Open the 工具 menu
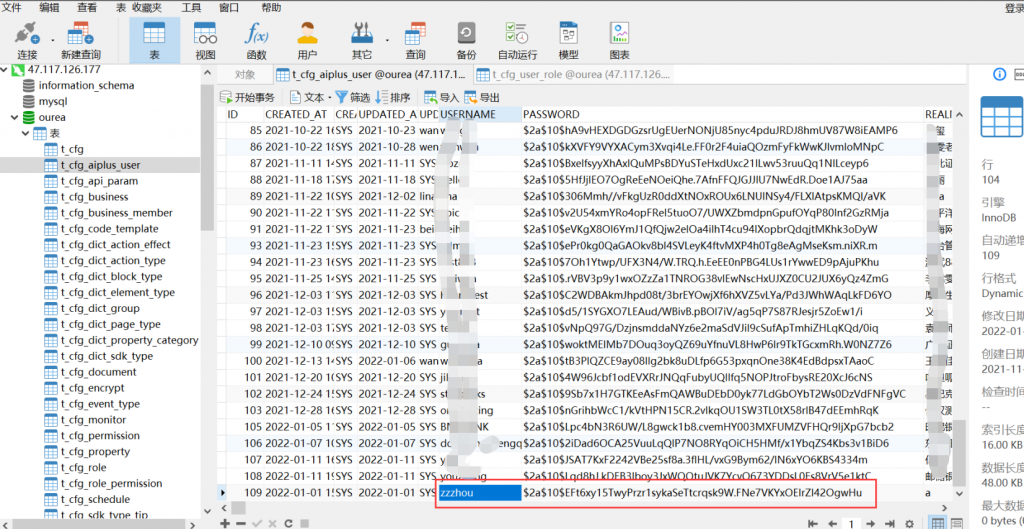The height and width of the screenshot is (529, 1024). coord(191,7)
